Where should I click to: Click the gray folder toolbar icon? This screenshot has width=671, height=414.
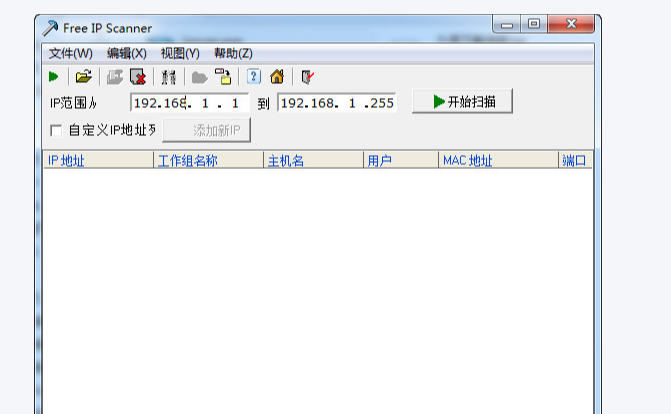tap(199, 77)
